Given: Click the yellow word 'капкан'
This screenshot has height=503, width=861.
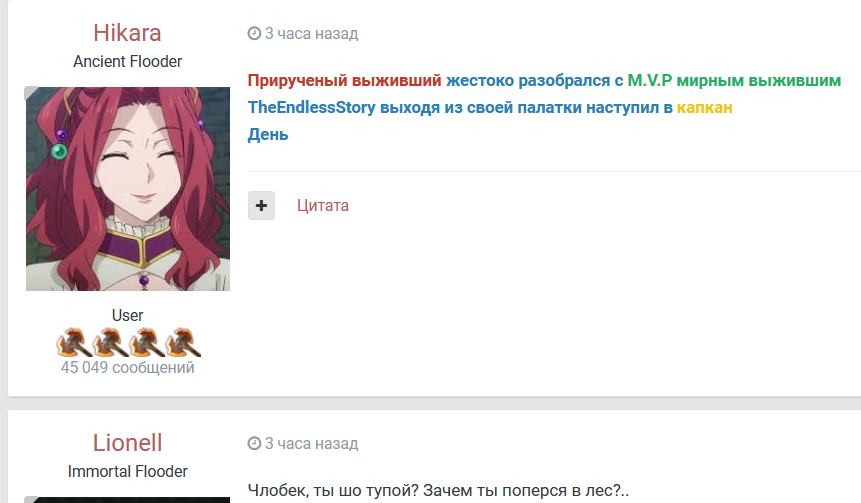Looking at the screenshot, I should 705,108.
